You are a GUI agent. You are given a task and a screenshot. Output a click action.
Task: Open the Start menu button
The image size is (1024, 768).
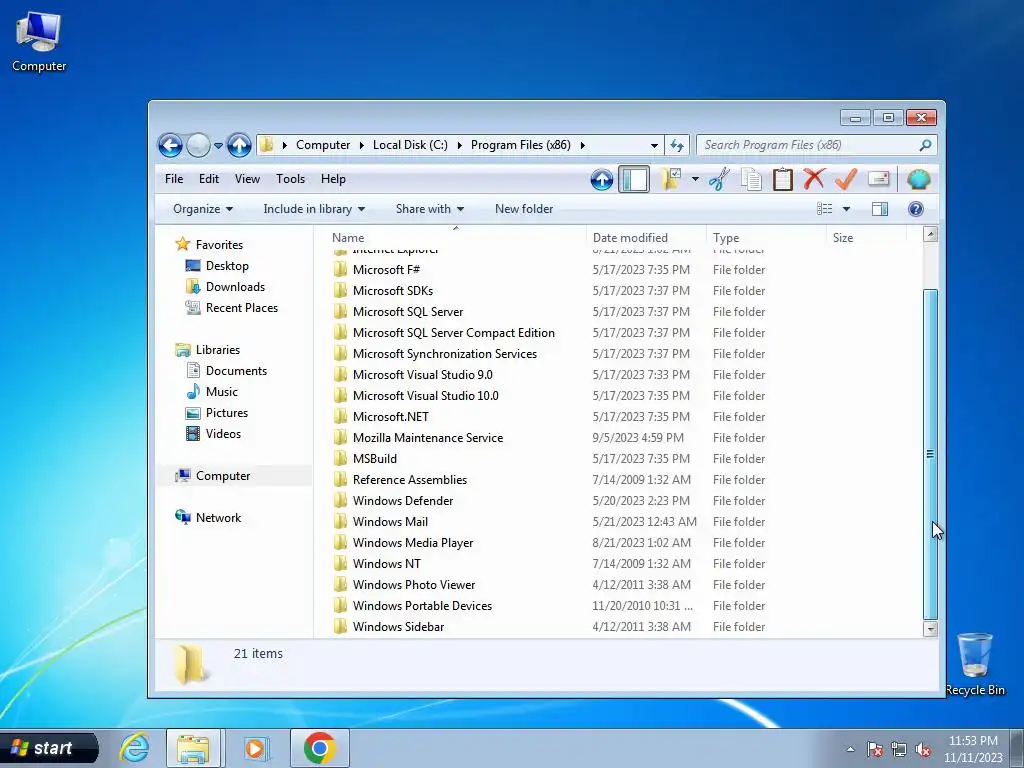pos(49,748)
